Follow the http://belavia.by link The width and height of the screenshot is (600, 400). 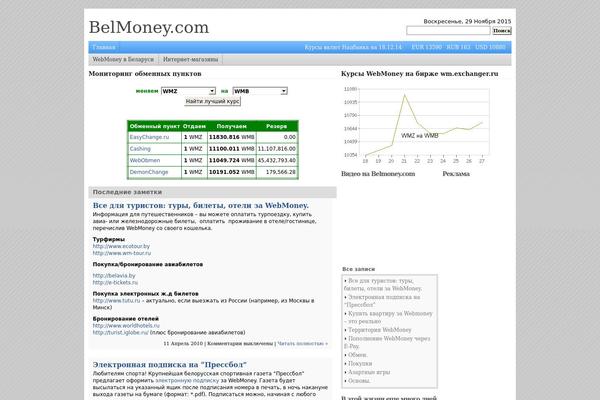pyautogui.click(x=114, y=276)
